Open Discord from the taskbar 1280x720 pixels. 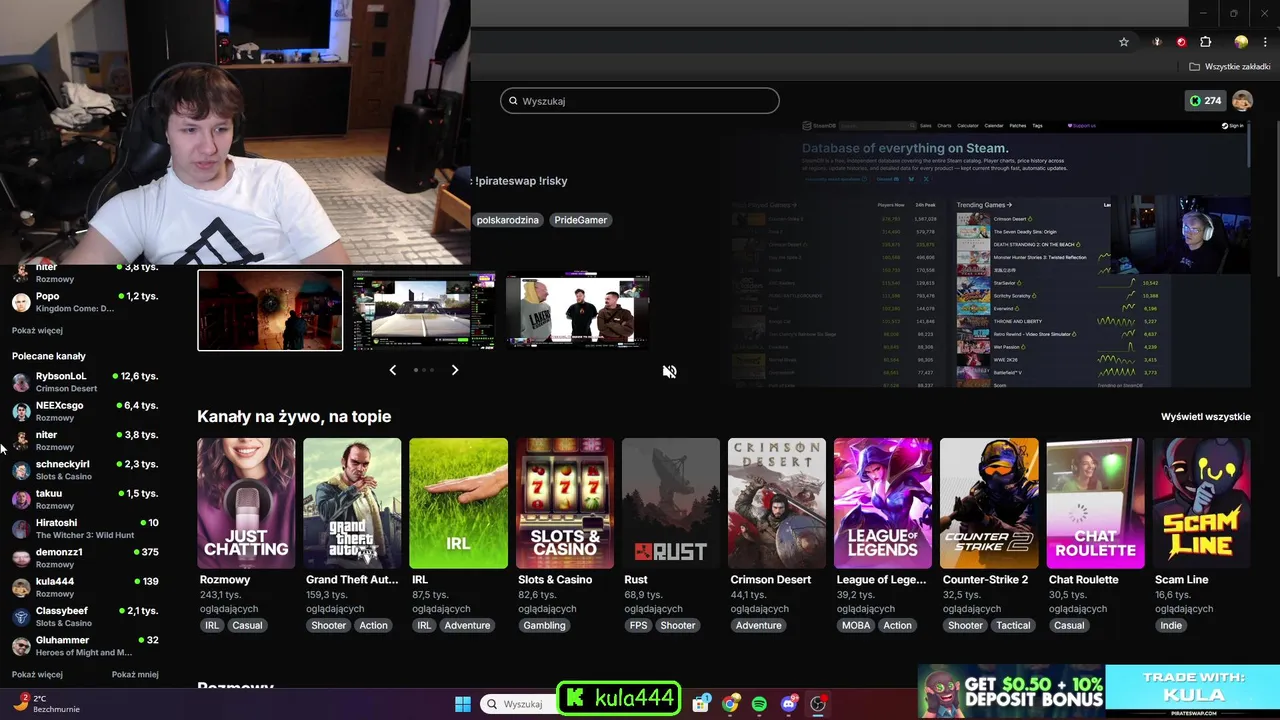788,704
